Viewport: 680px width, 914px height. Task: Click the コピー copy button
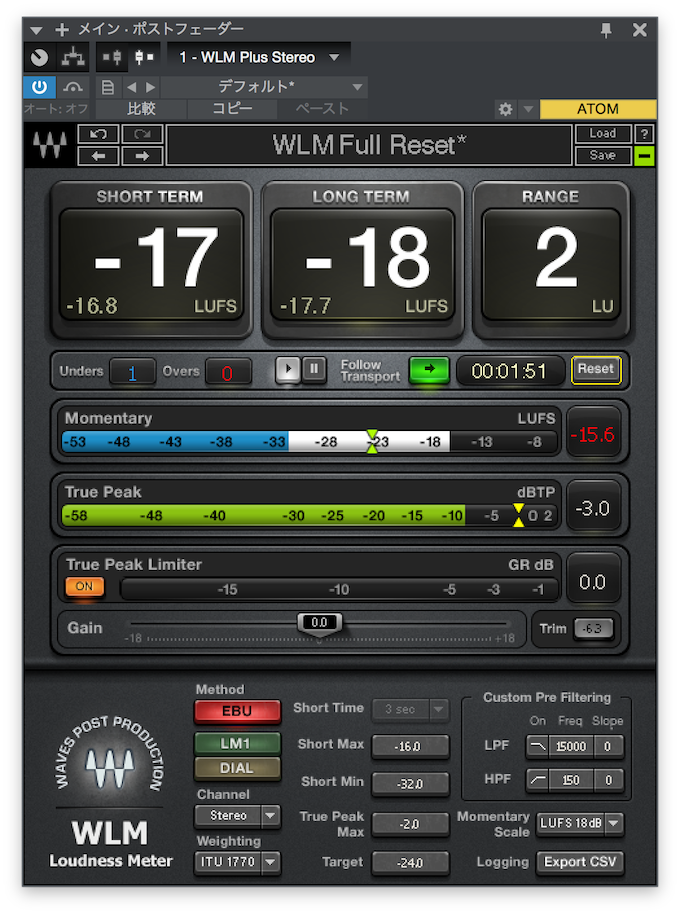(232, 109)
